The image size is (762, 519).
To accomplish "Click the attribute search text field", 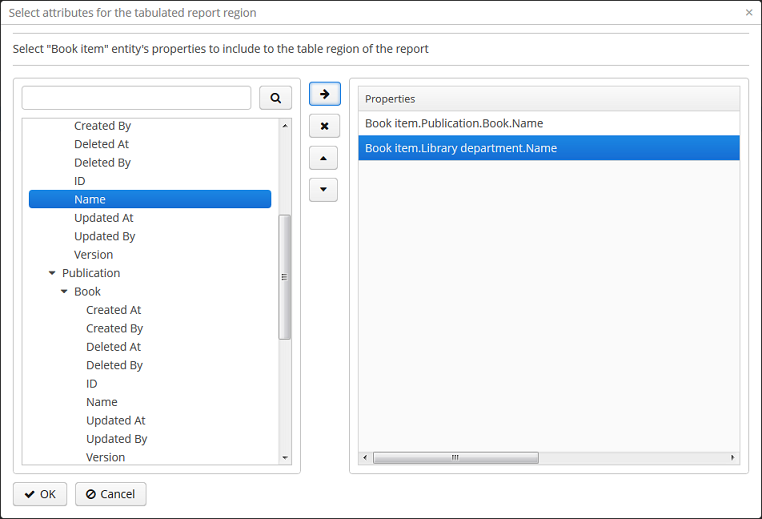I will [x=136, y=97].
